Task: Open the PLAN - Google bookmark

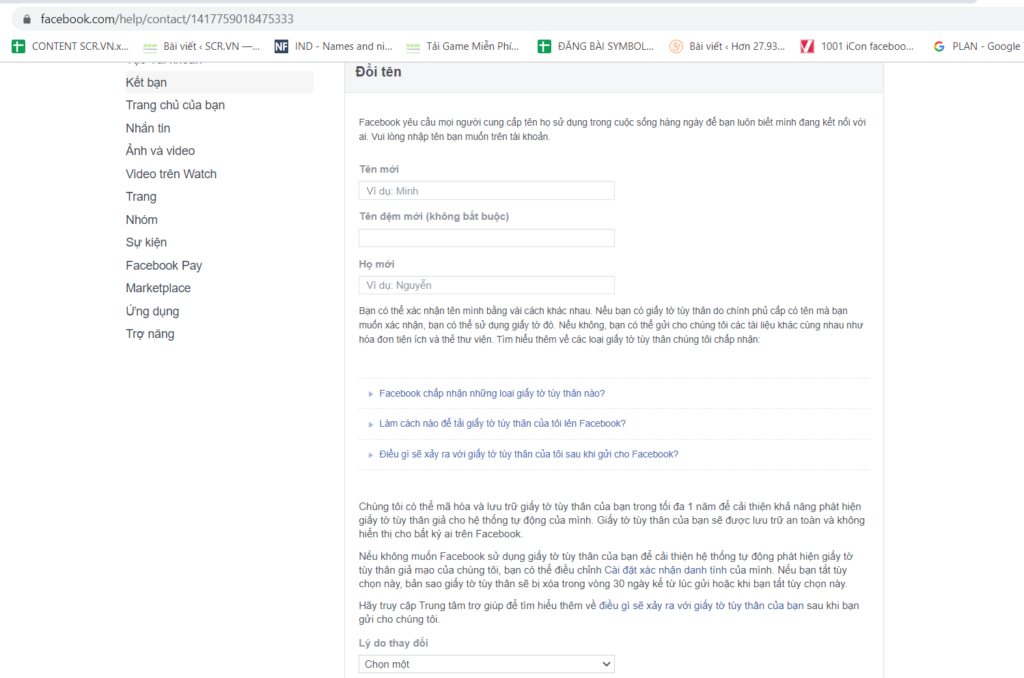Action: (976, 46)
